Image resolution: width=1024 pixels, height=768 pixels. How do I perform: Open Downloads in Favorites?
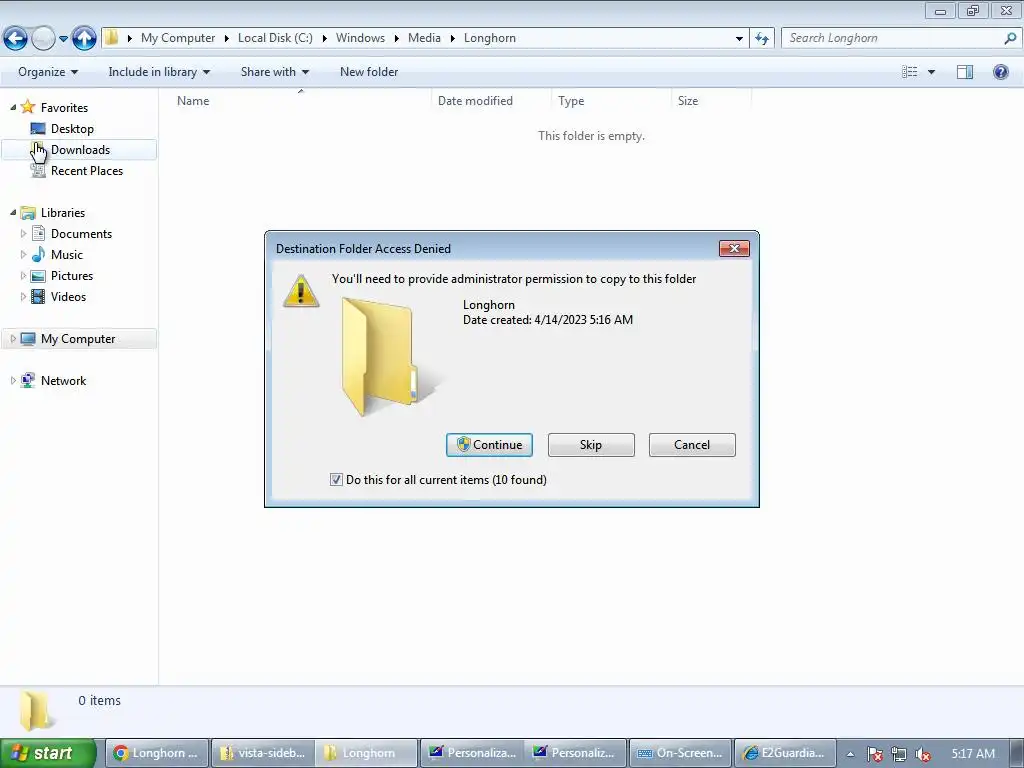[80, 150]
